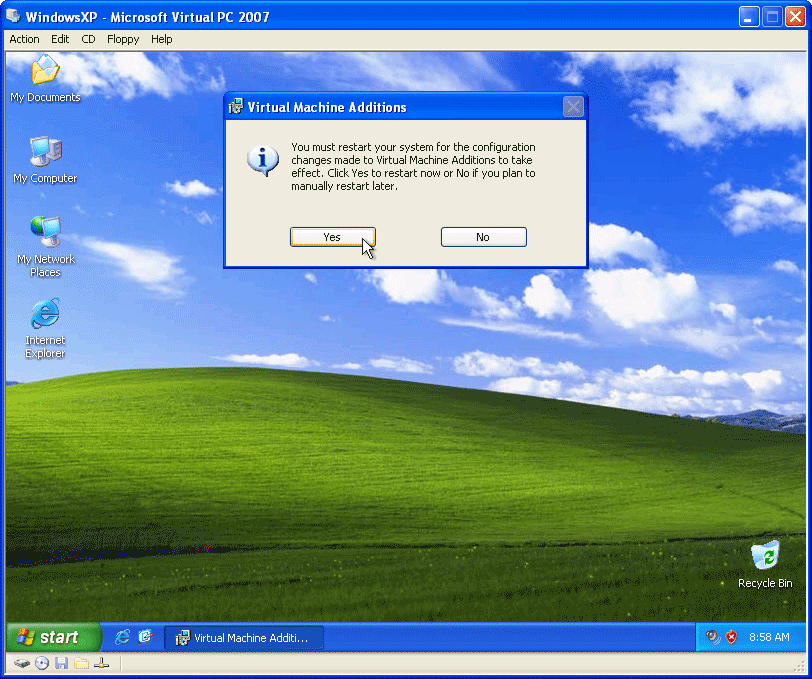This screenshot has height=679, width=812.
Task: Open the Action menu
Action: tap(24, 39)
